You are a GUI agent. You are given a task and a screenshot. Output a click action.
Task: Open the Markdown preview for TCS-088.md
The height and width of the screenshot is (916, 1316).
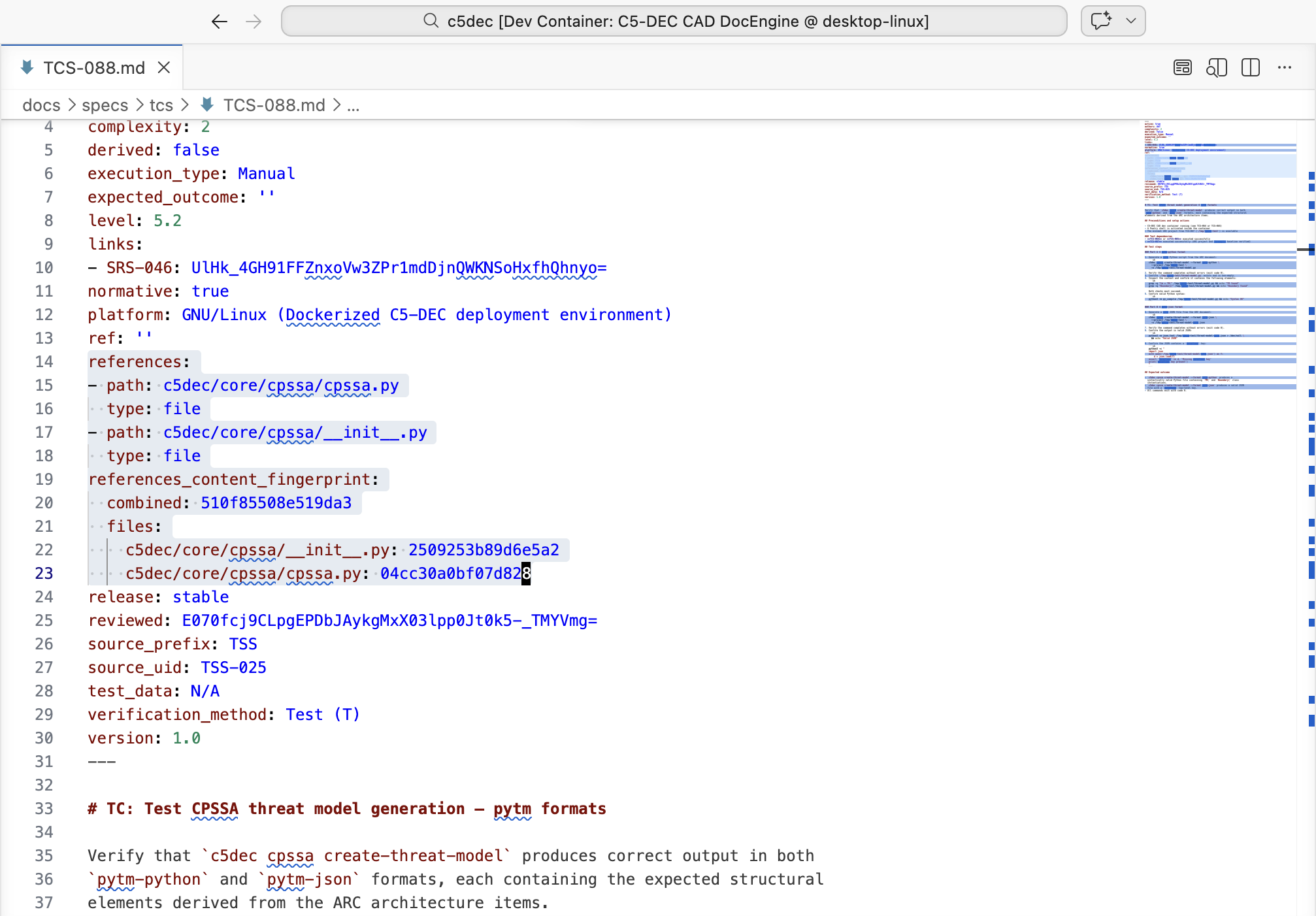[x=1182, y=67]
